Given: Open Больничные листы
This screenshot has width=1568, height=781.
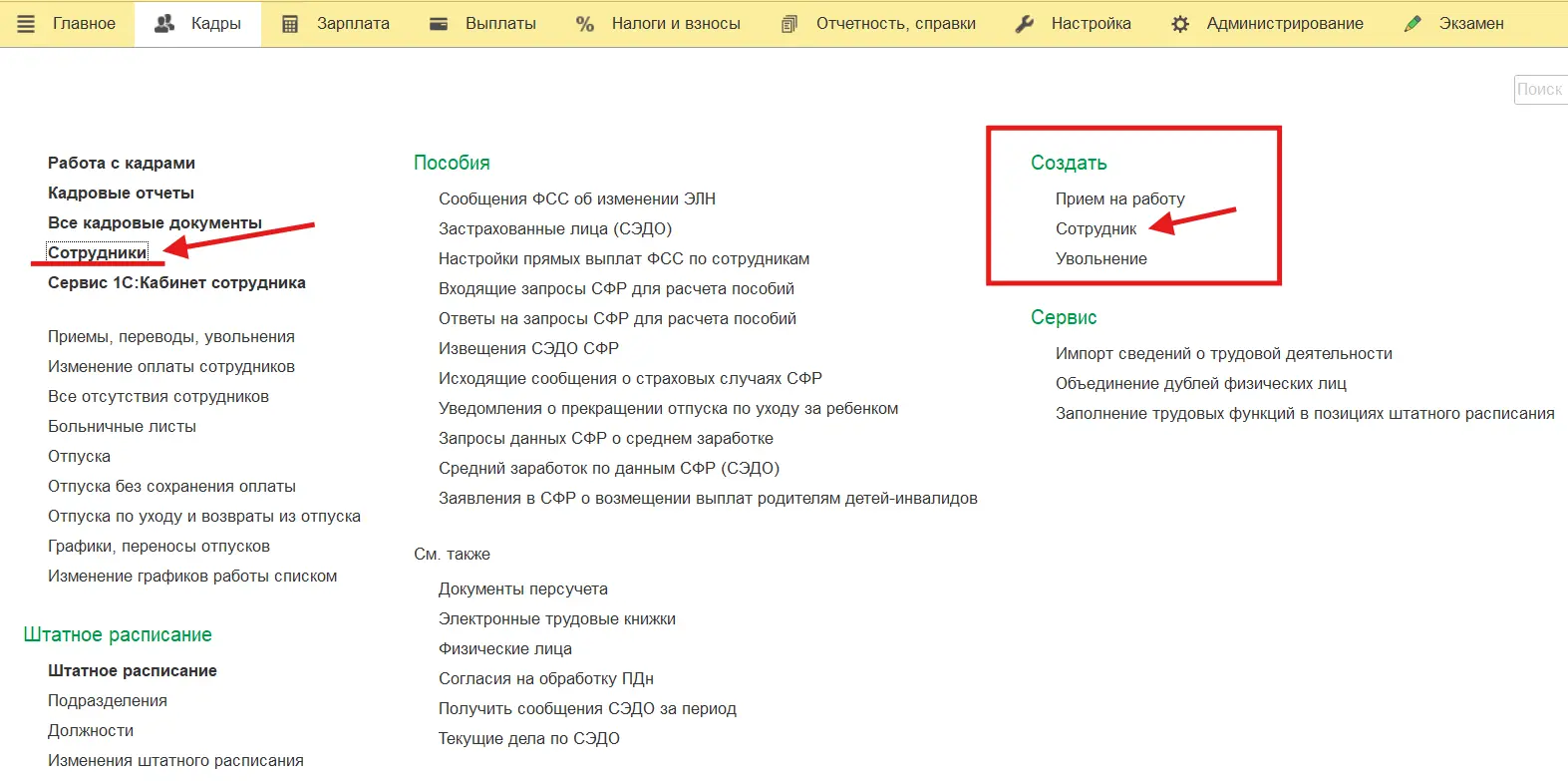Looking at the screenshot, I should pos(122,427).
